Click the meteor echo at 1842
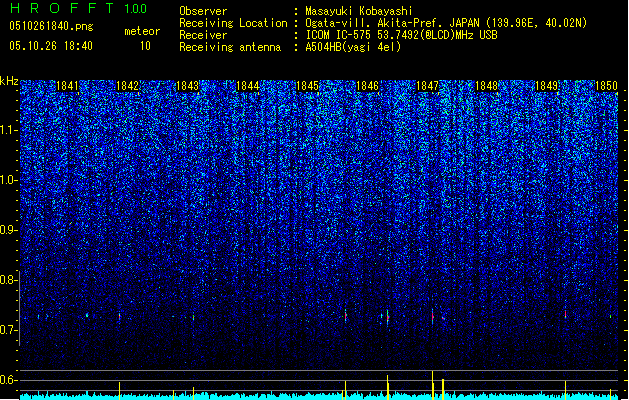Screen dimensions: 629x400 (120, 317)
